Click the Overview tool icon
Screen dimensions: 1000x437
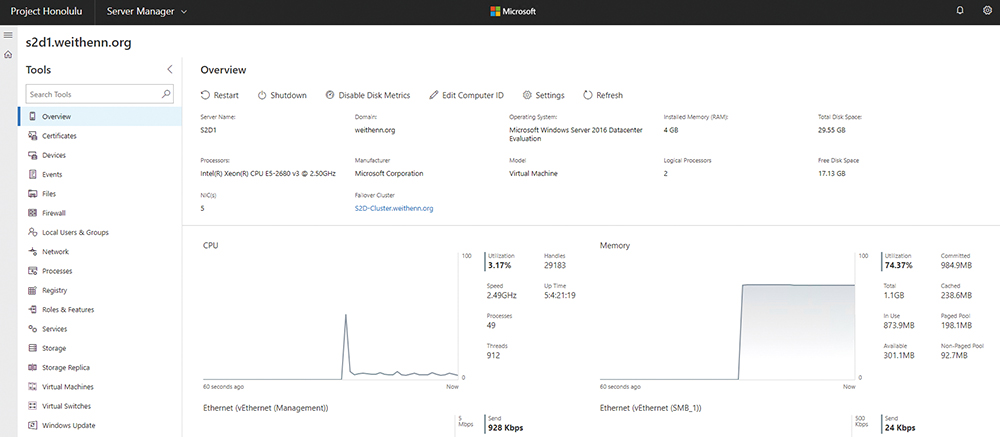tap(33, 116)
